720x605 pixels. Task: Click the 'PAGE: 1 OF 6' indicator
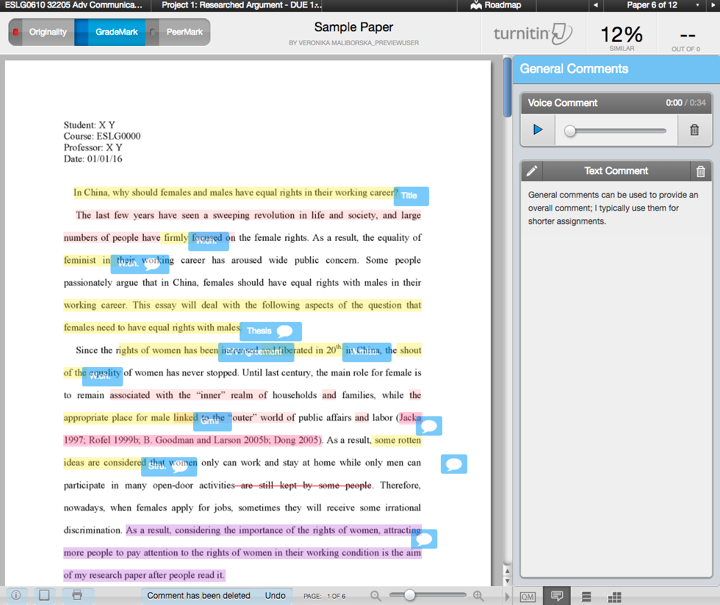(x=324, y=596)
